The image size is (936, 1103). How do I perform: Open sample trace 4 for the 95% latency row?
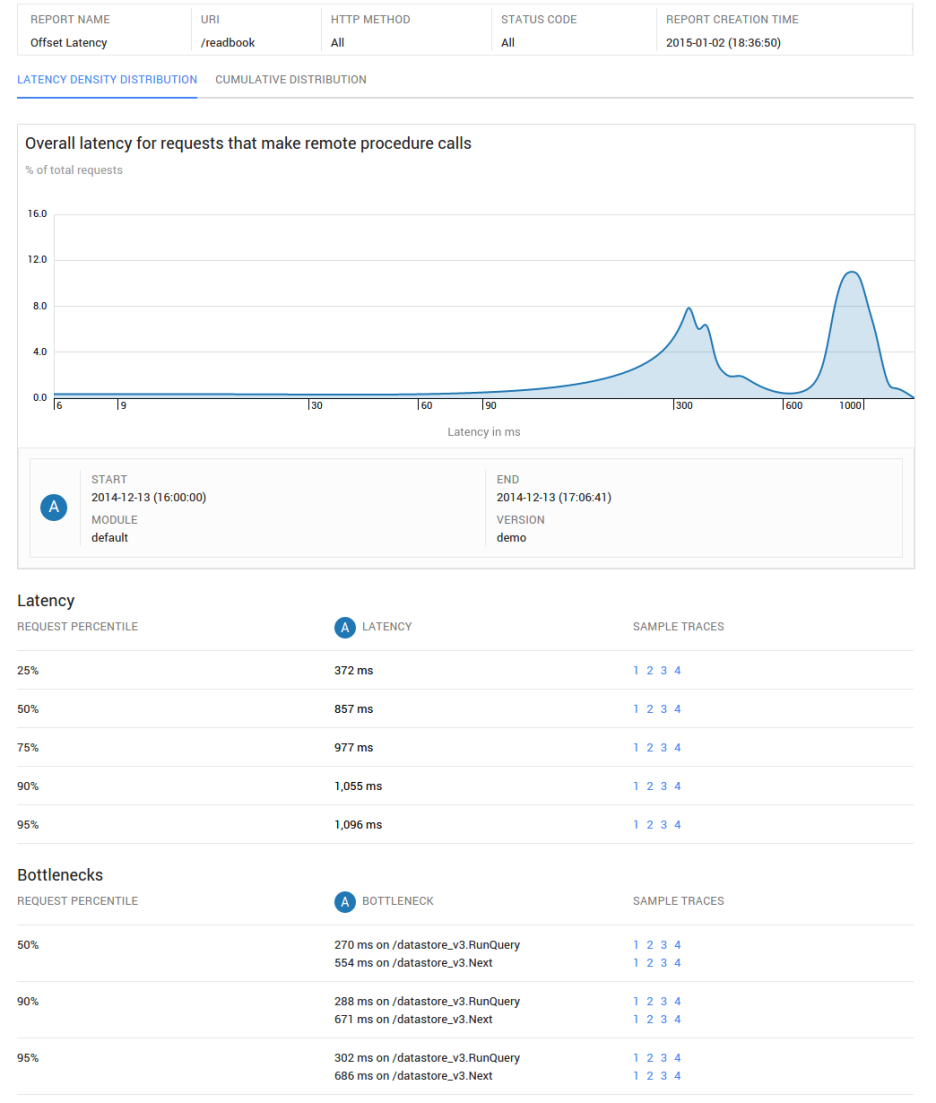(677, 824)
